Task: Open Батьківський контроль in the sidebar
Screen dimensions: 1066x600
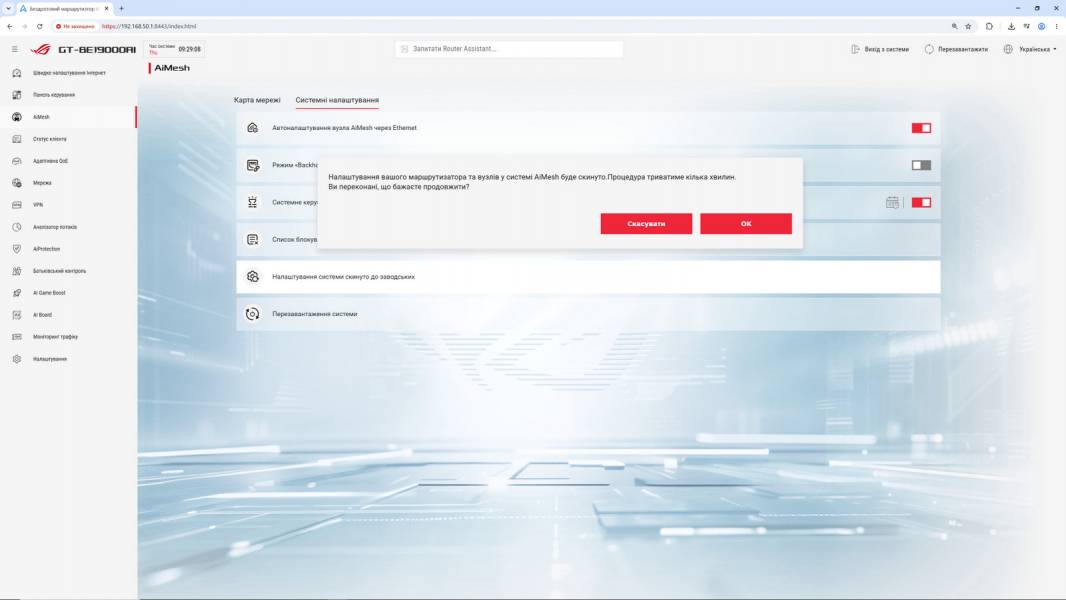Action: [x=69, y=270]
